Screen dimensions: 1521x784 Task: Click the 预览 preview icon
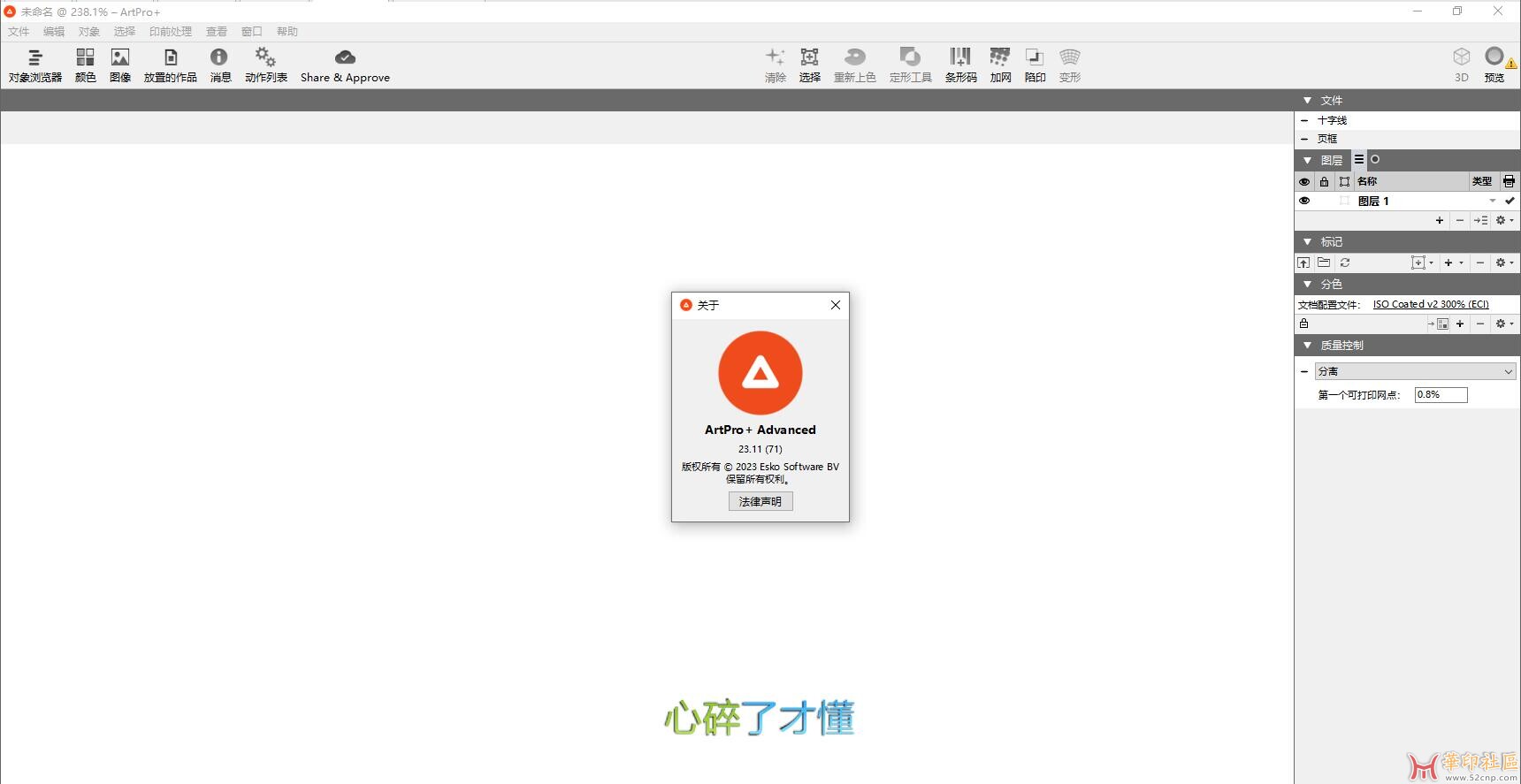point(1494,65)
